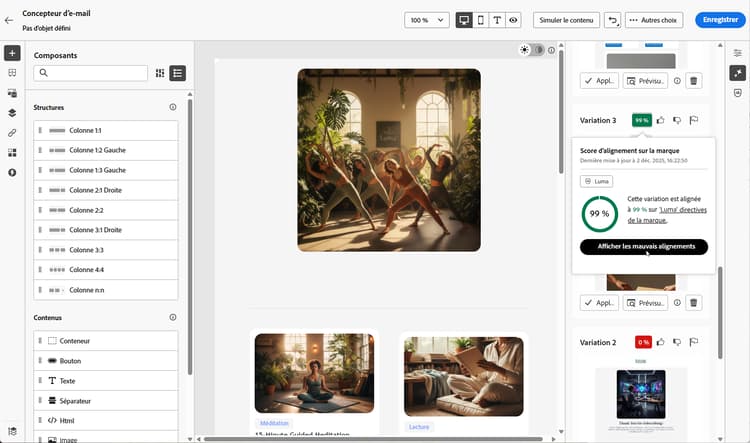Click the back arrow icon

tap(9, 20)
